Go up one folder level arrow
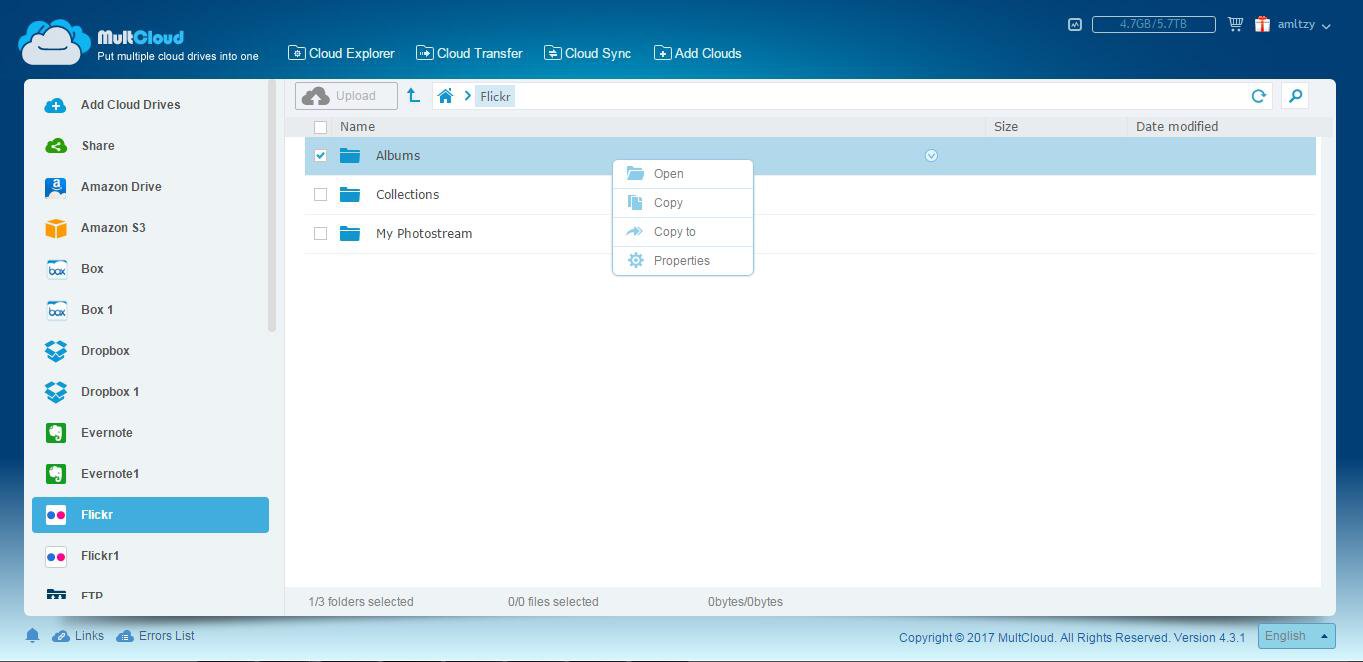This screenshot has height=662, width=1363. click(x=413, y=96)
